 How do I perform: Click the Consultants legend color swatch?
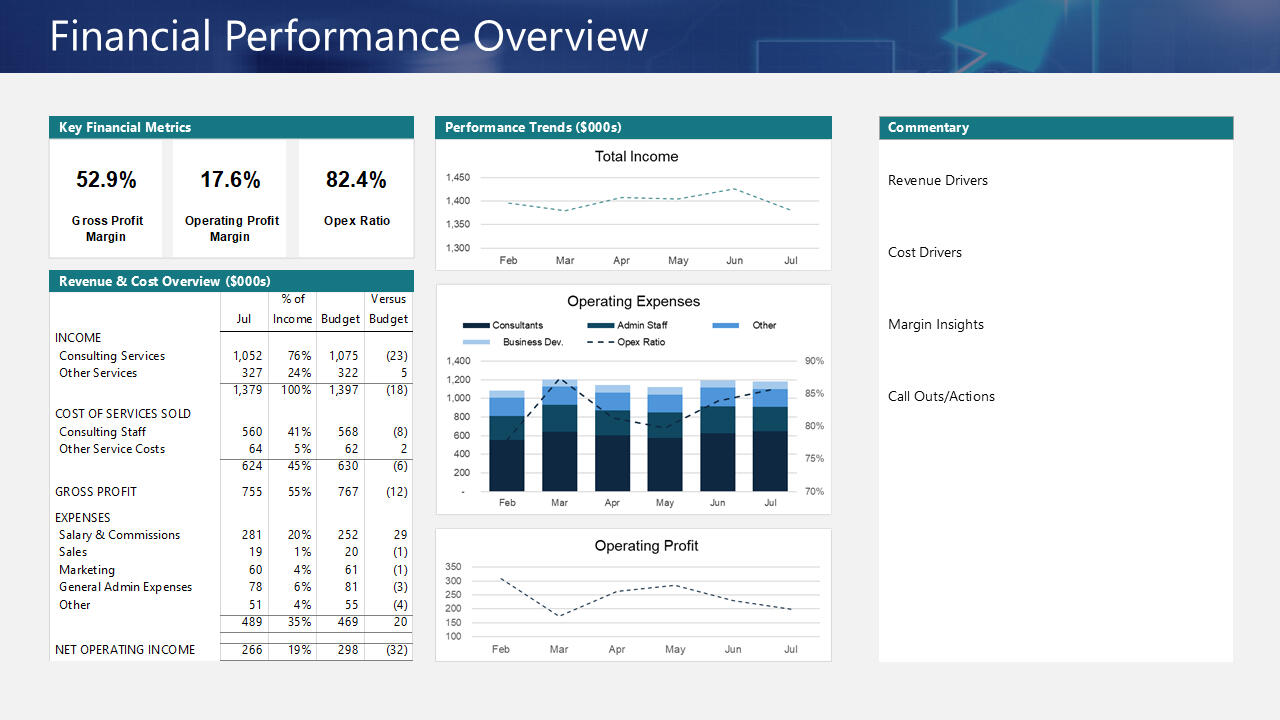(476, 325)
